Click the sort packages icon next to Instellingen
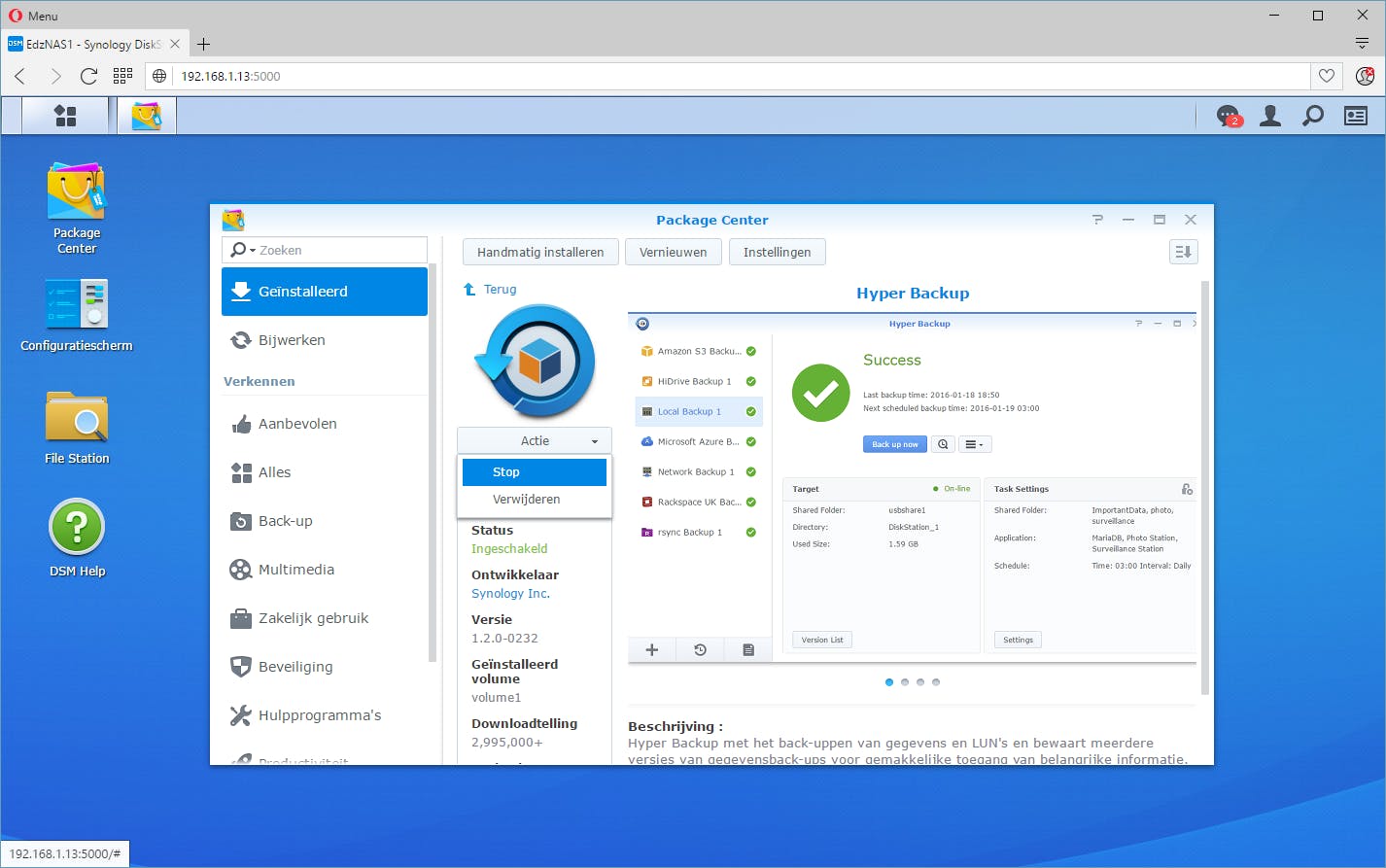The height and width of the screenshot is (868, 1386). point(1183,252)
